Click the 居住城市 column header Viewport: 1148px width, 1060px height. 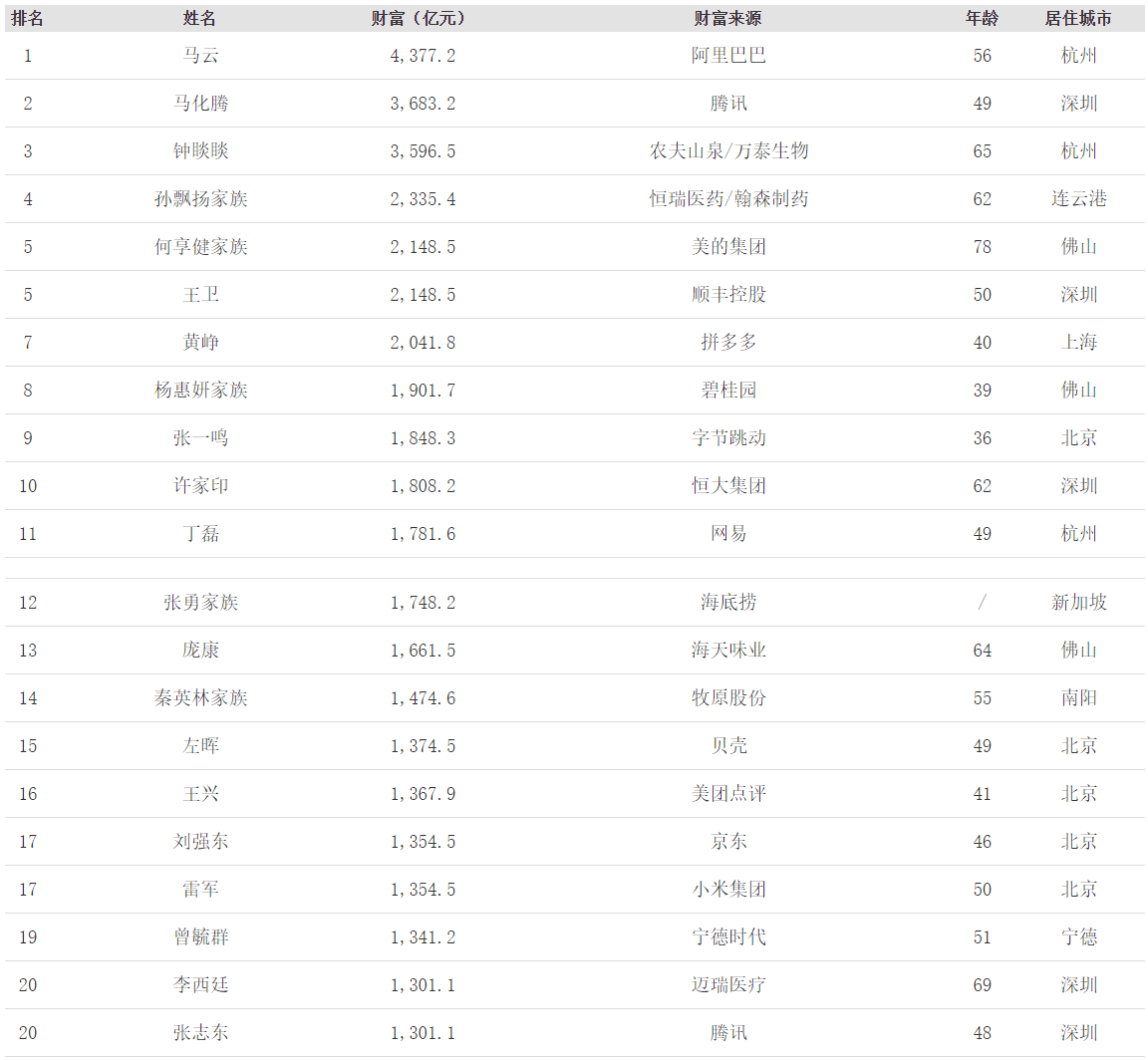coord(1078,17)
